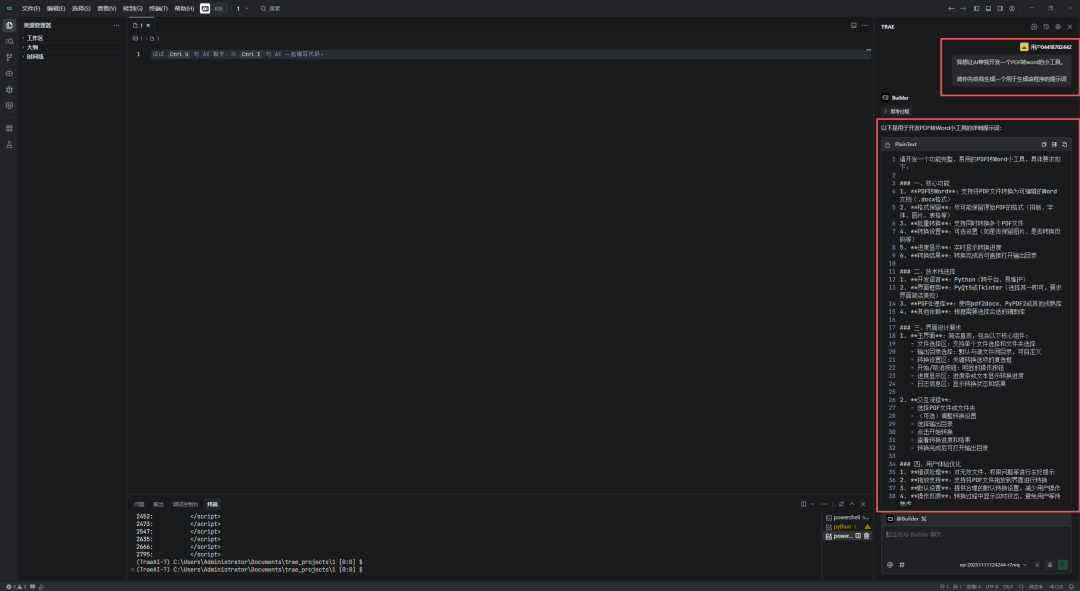Switch to IDE mode toggle in title bar
1080x591 pixels.
coord(218,8)
